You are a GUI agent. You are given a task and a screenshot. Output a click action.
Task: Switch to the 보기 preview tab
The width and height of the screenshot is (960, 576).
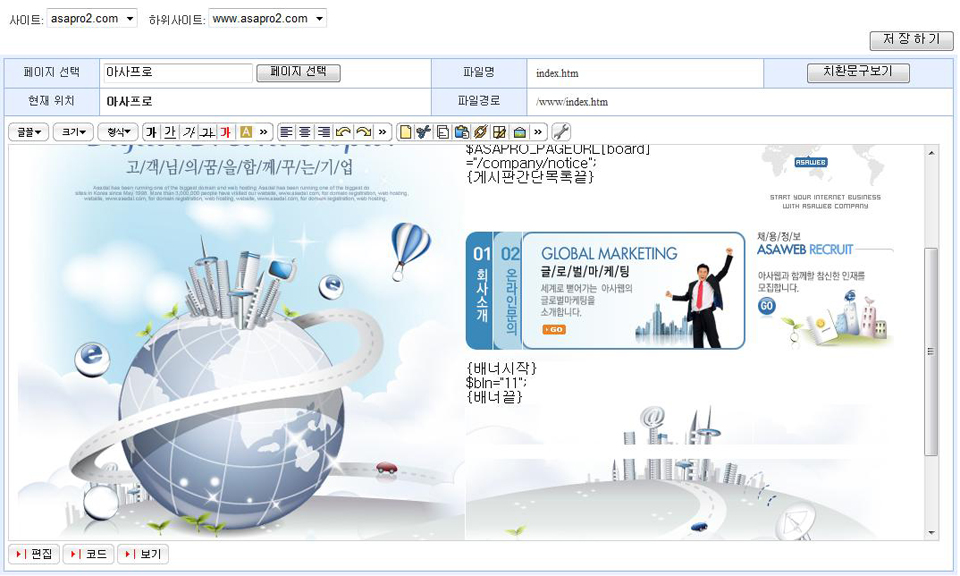(142, 554)
